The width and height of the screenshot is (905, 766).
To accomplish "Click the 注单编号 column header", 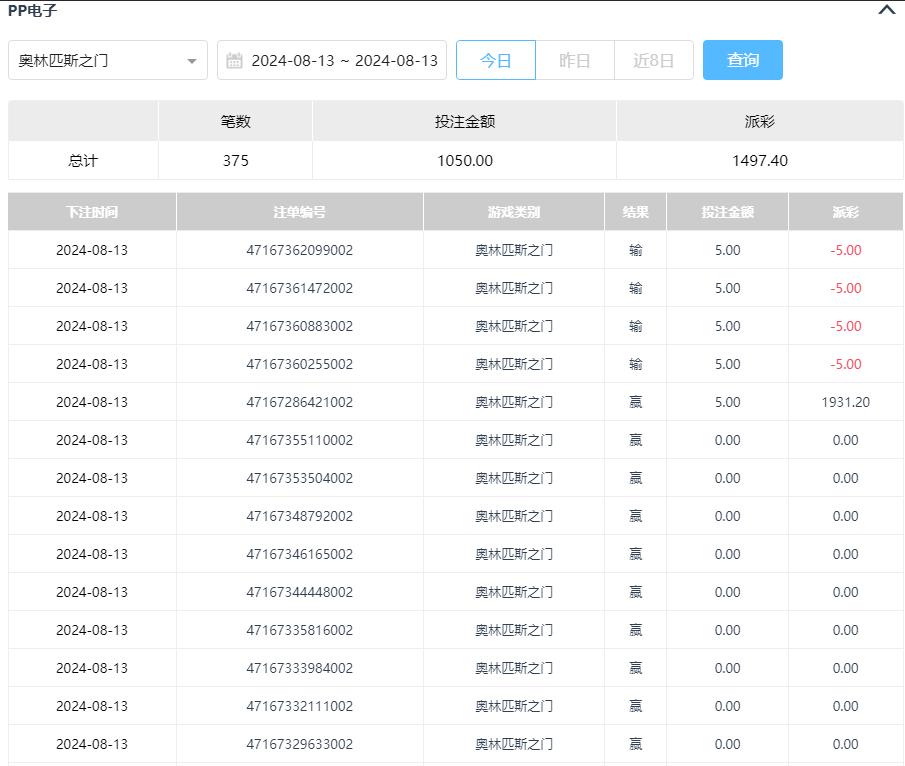I will coord(300,212).
